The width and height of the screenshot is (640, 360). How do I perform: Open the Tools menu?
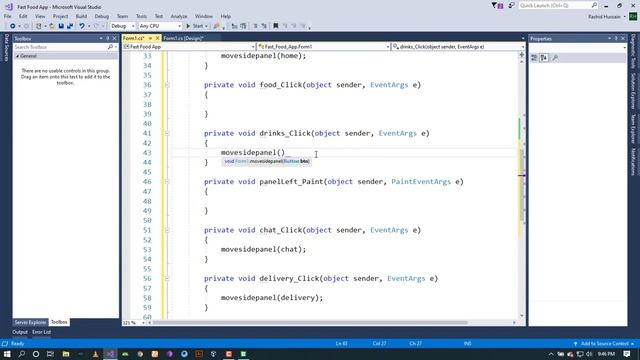point(141,16)
